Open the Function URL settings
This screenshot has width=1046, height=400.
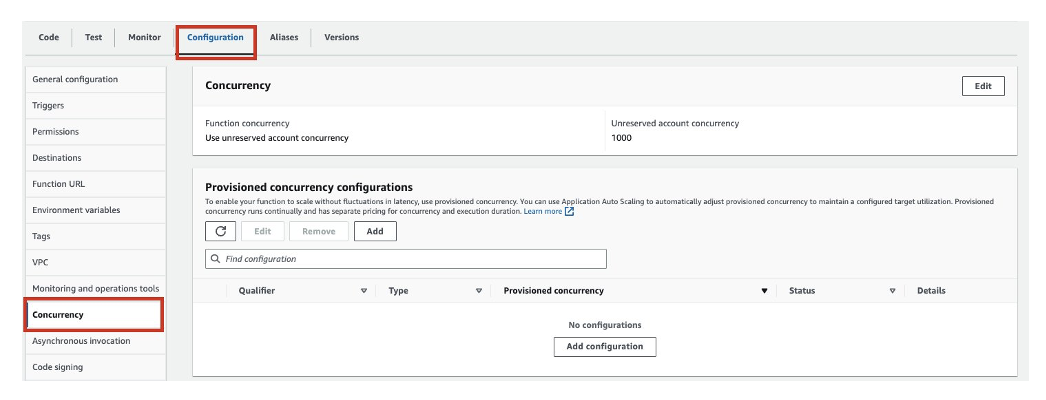pyautogui.click(x=57, y=184)
